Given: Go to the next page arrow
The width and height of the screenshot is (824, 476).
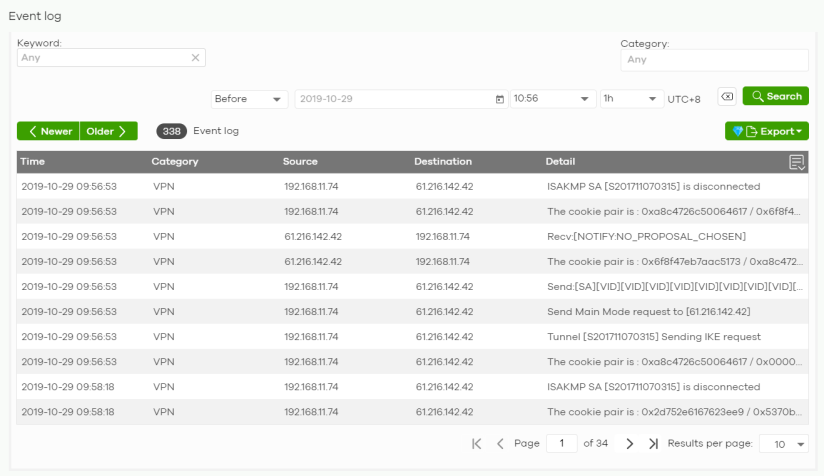Looking at the screenshot, I should click(x=630, y=444).
